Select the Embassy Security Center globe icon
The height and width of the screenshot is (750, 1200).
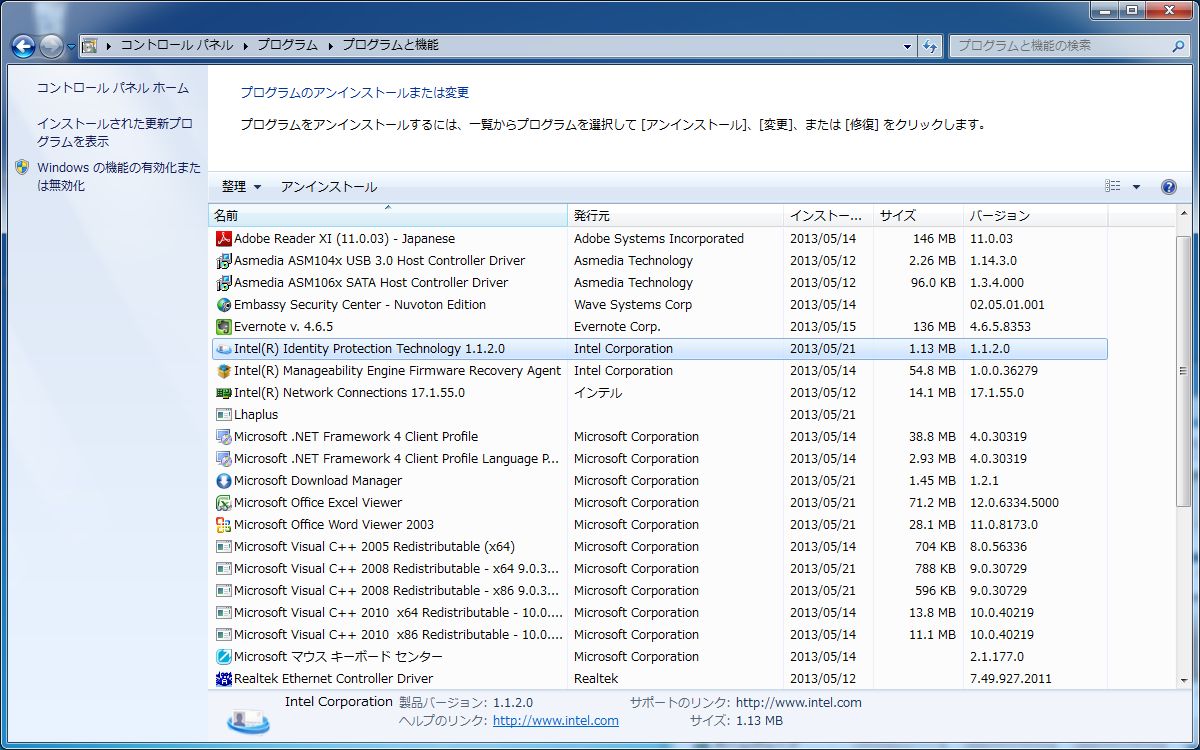[x=224, y=305]
